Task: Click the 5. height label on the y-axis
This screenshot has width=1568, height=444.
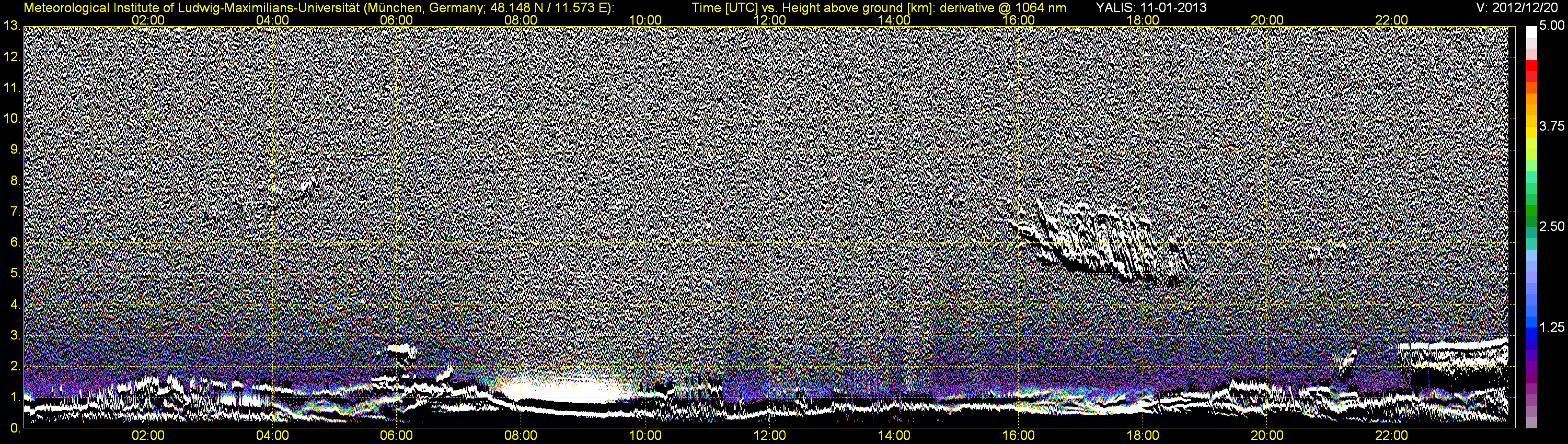Action: (x=15, y=274)
